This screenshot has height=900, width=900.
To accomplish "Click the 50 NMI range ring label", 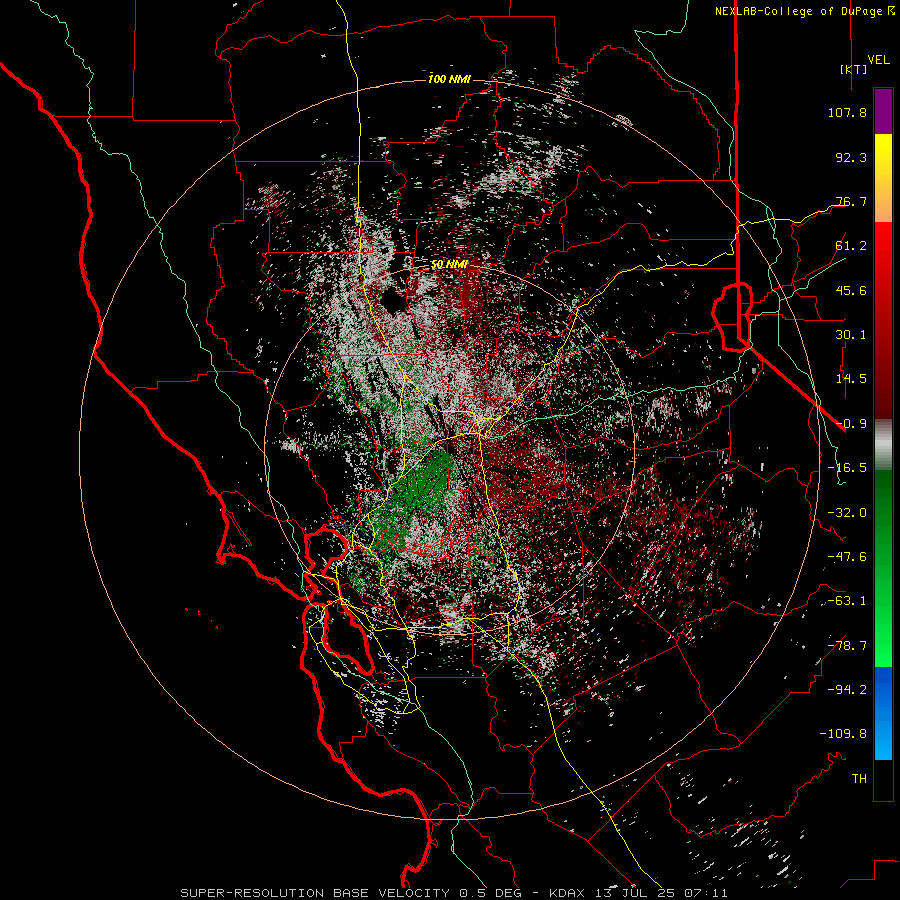I will 449,265.
